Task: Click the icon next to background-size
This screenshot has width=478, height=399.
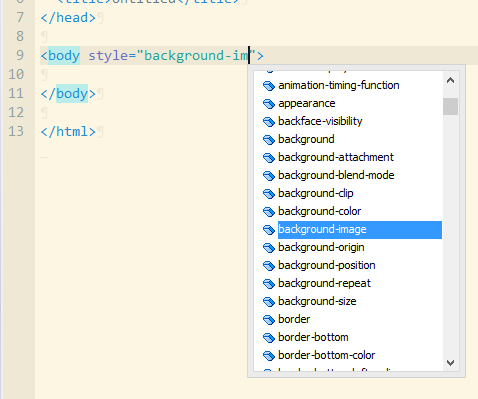Action: (269, 302)
